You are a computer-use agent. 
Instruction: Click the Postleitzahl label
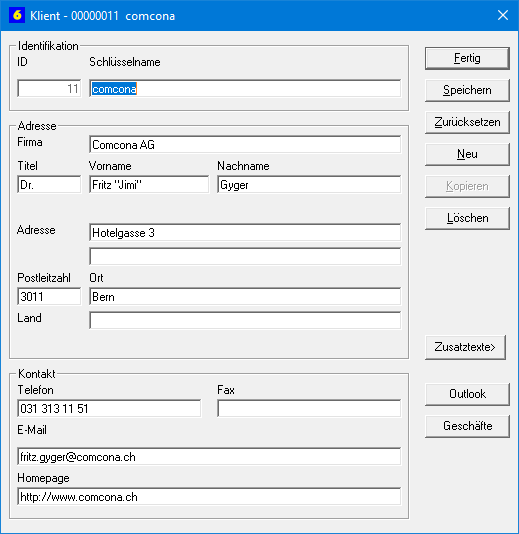coord(44,278)
